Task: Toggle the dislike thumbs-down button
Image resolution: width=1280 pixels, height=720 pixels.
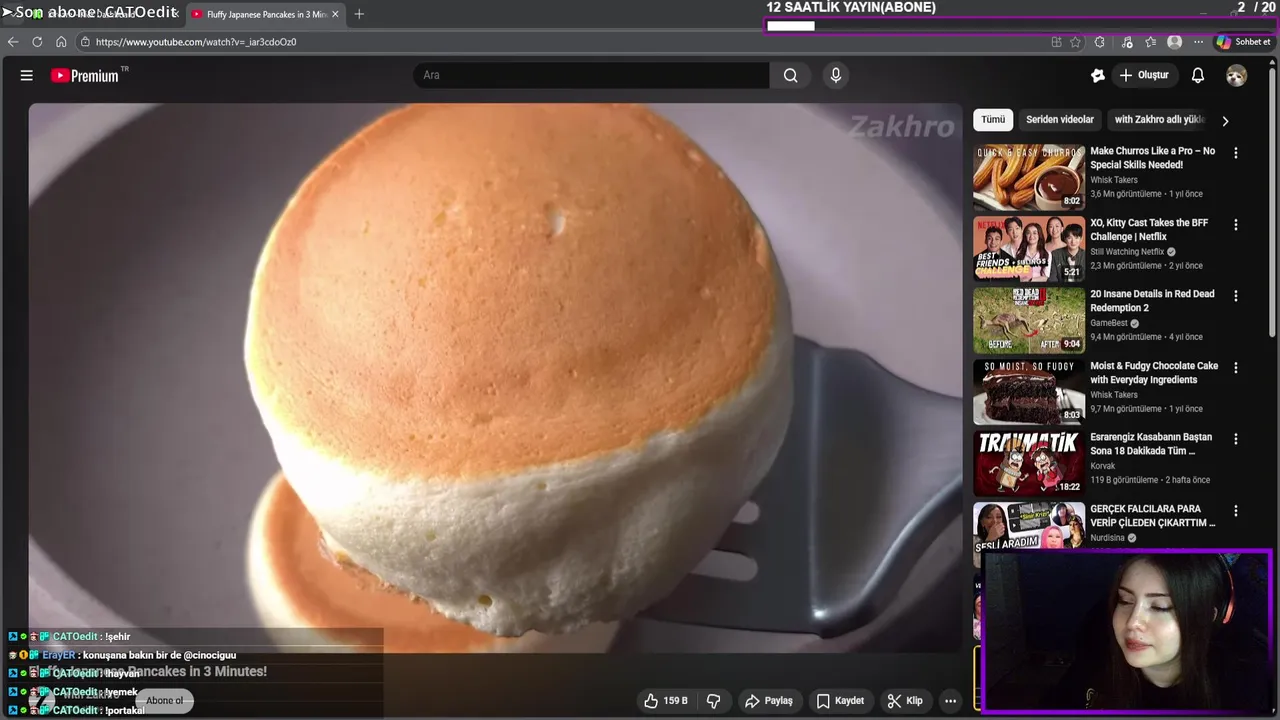Action: (714, 701)
